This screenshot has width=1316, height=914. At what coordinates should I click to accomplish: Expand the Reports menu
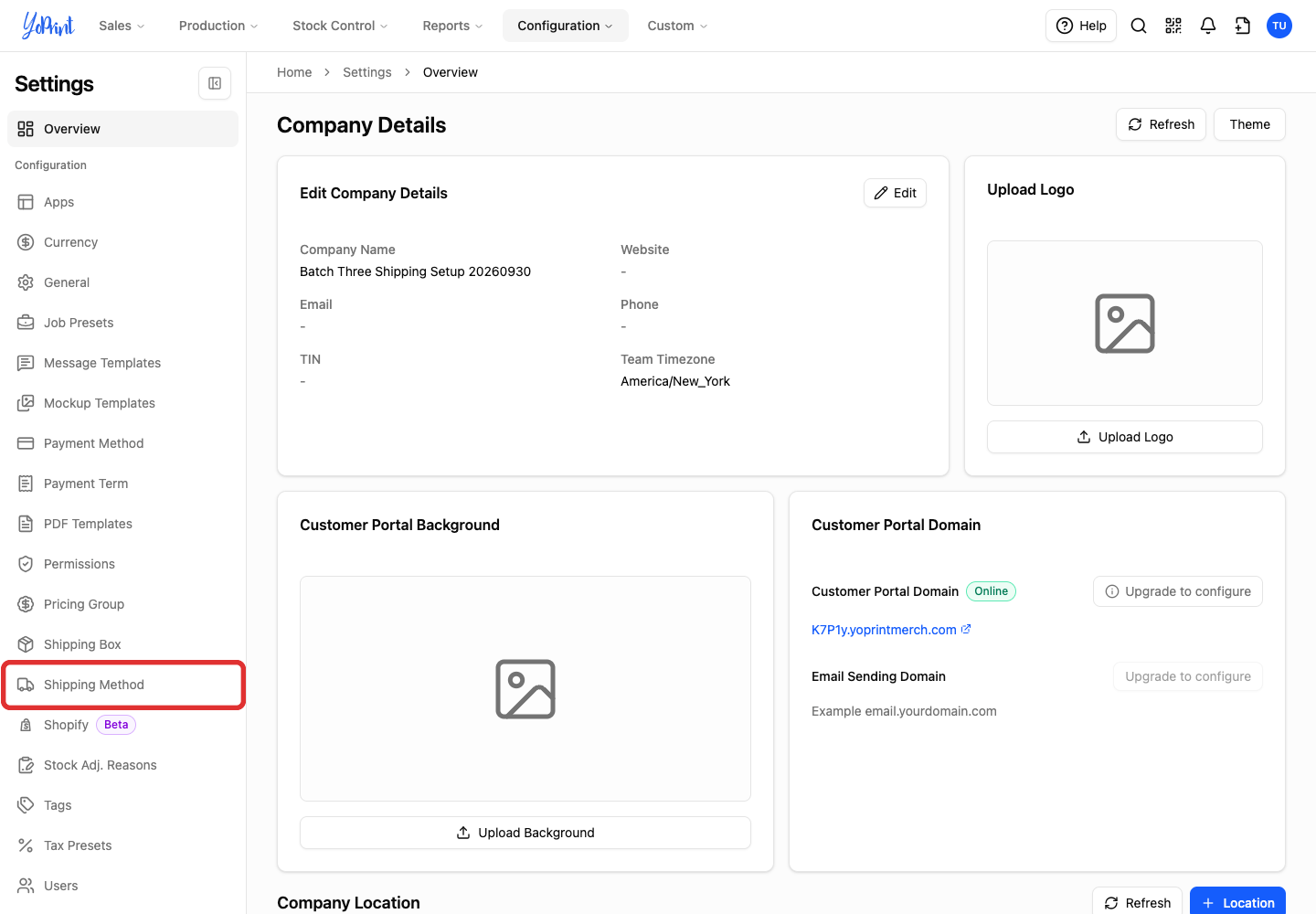(452, 26)
